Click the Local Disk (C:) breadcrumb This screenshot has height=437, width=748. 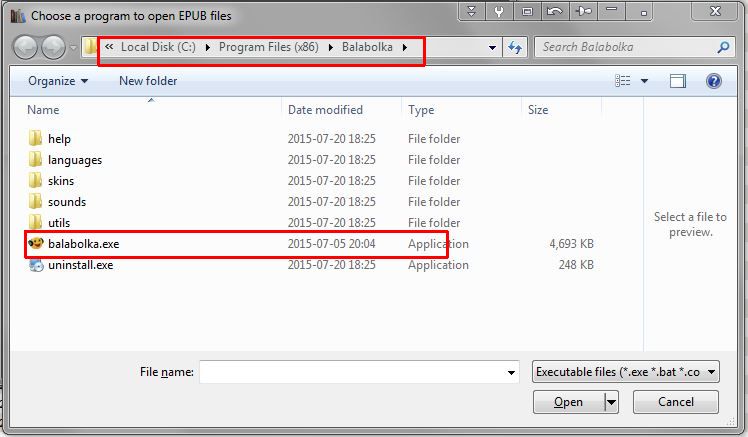[x=158, y=47]
